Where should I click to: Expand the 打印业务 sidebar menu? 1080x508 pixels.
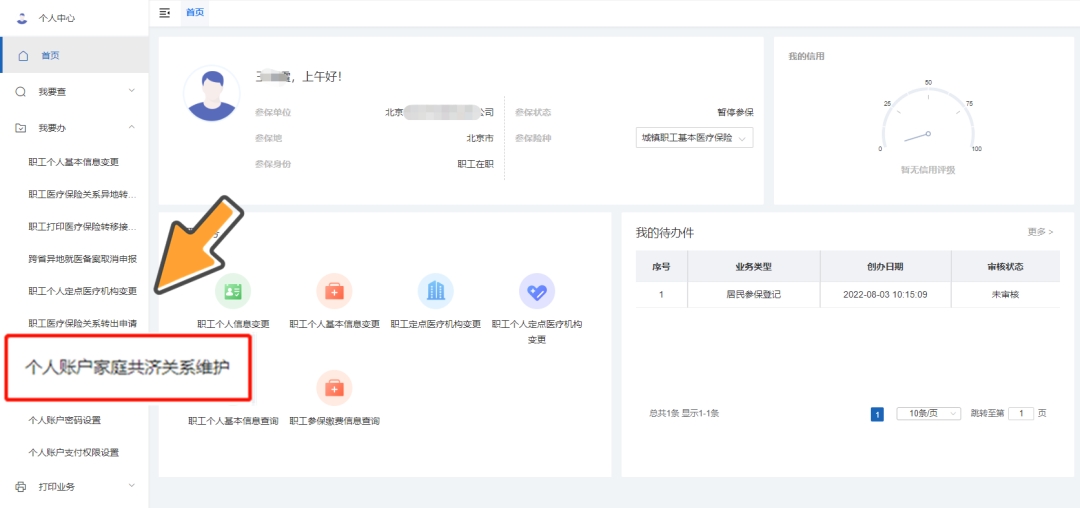pos(131,487)
